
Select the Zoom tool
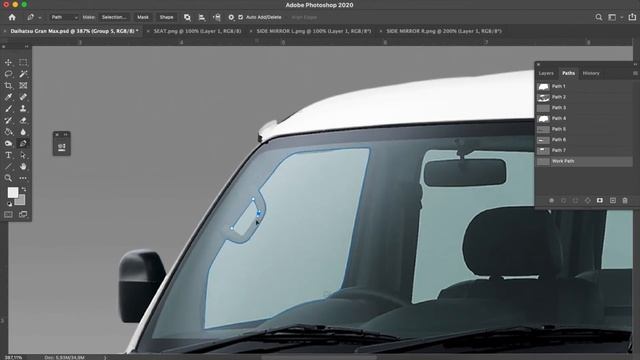pyautogui.click(x=8, y=178)
